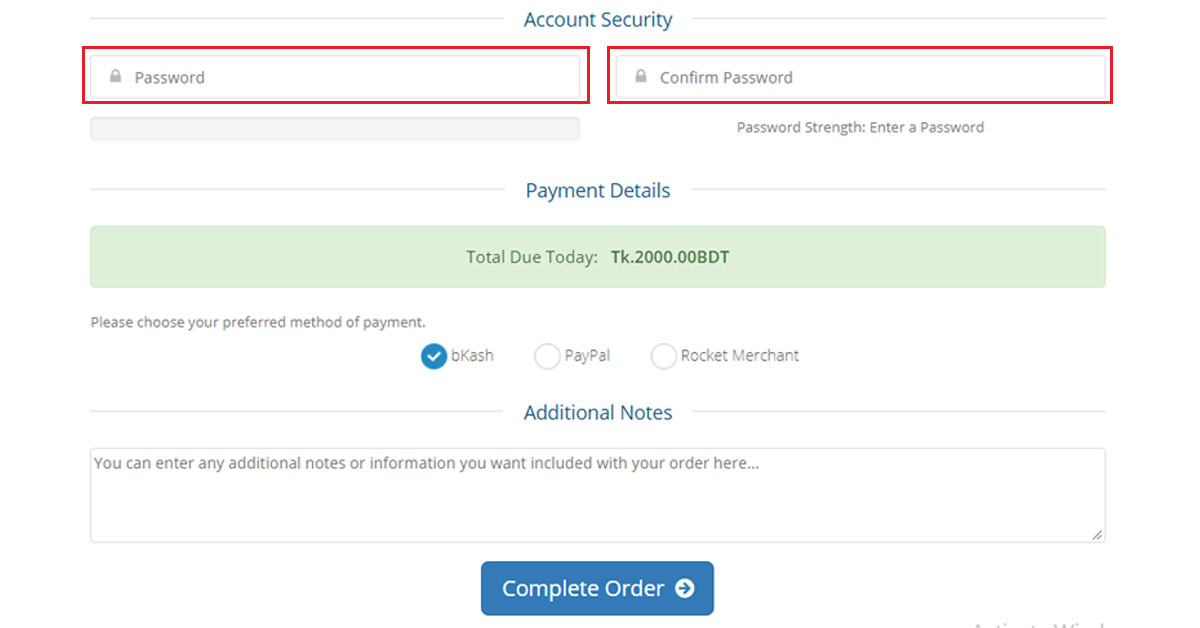This screenshot has width=1200, height=628.
Task: Click the lock icon in the Password field
Action: point(113,76)
